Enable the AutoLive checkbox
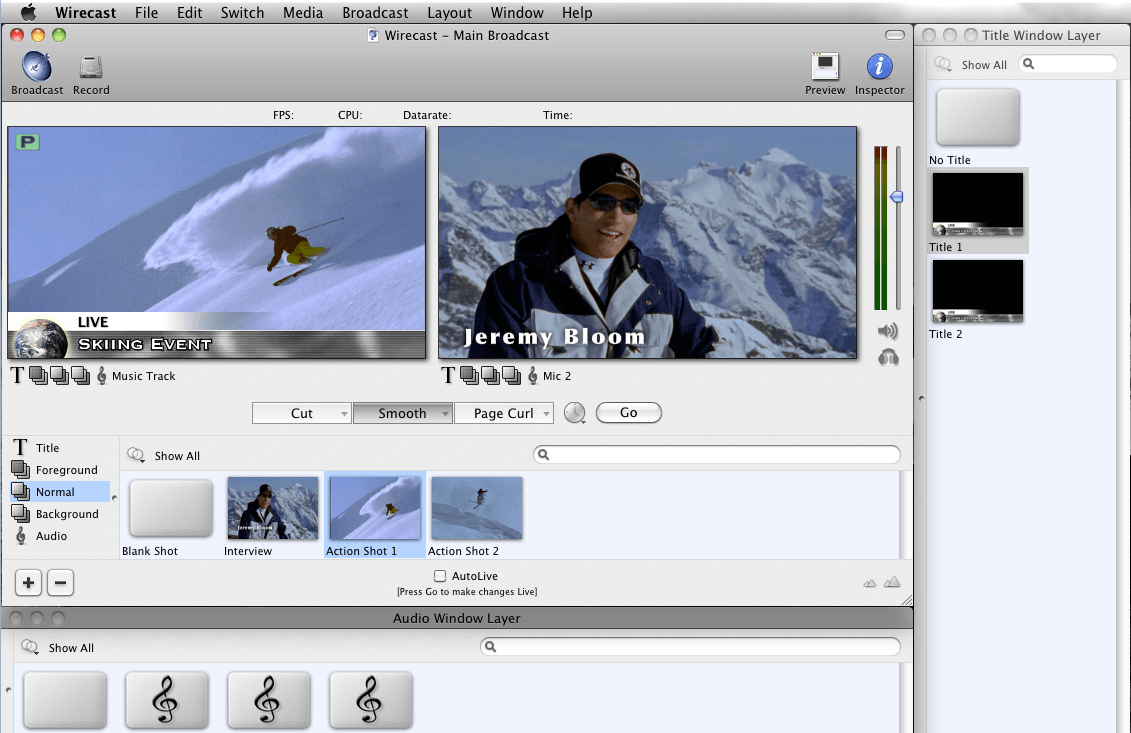Viewport: 1131px width, 733px height. click(x=440, y=576)
